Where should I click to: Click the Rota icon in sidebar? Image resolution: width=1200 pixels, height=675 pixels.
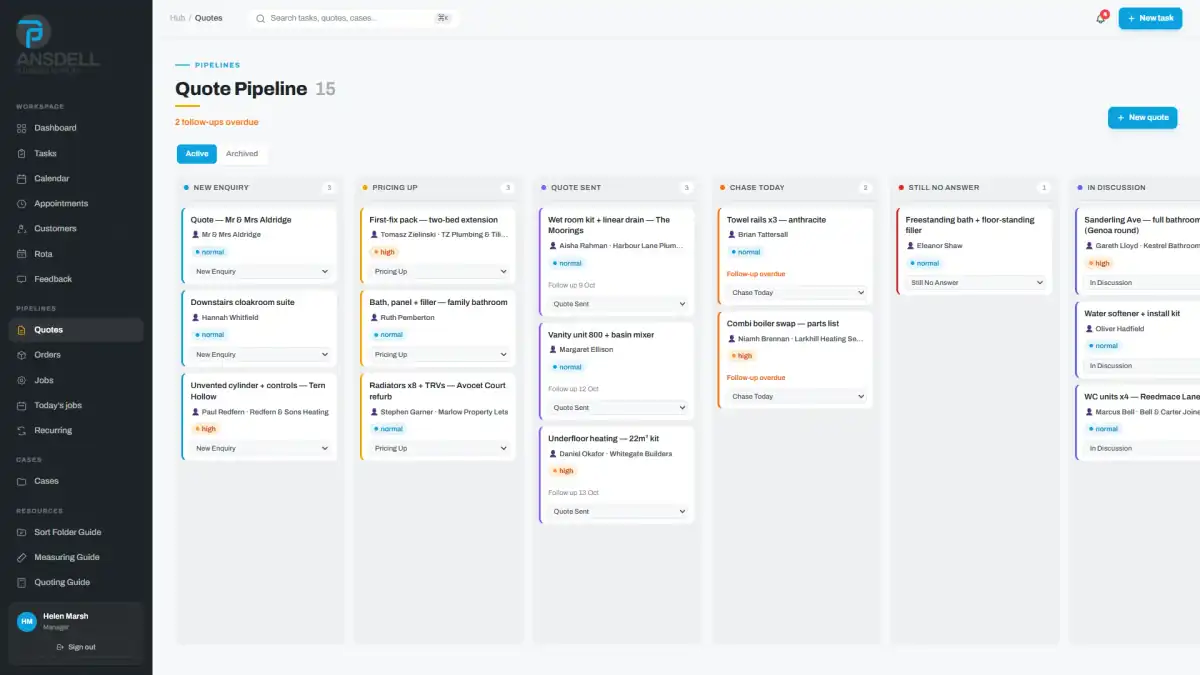click(22, 254)
